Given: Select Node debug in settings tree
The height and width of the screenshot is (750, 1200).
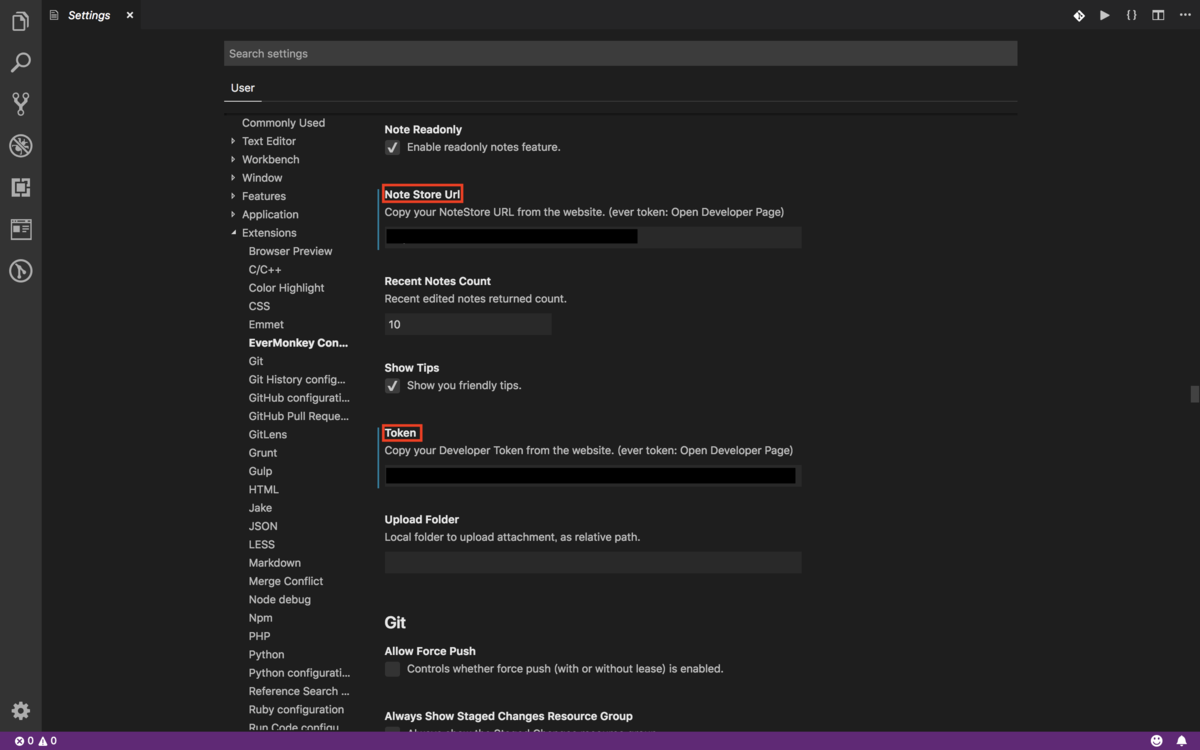Looking at the screenshot, I should tap(280, 599).
